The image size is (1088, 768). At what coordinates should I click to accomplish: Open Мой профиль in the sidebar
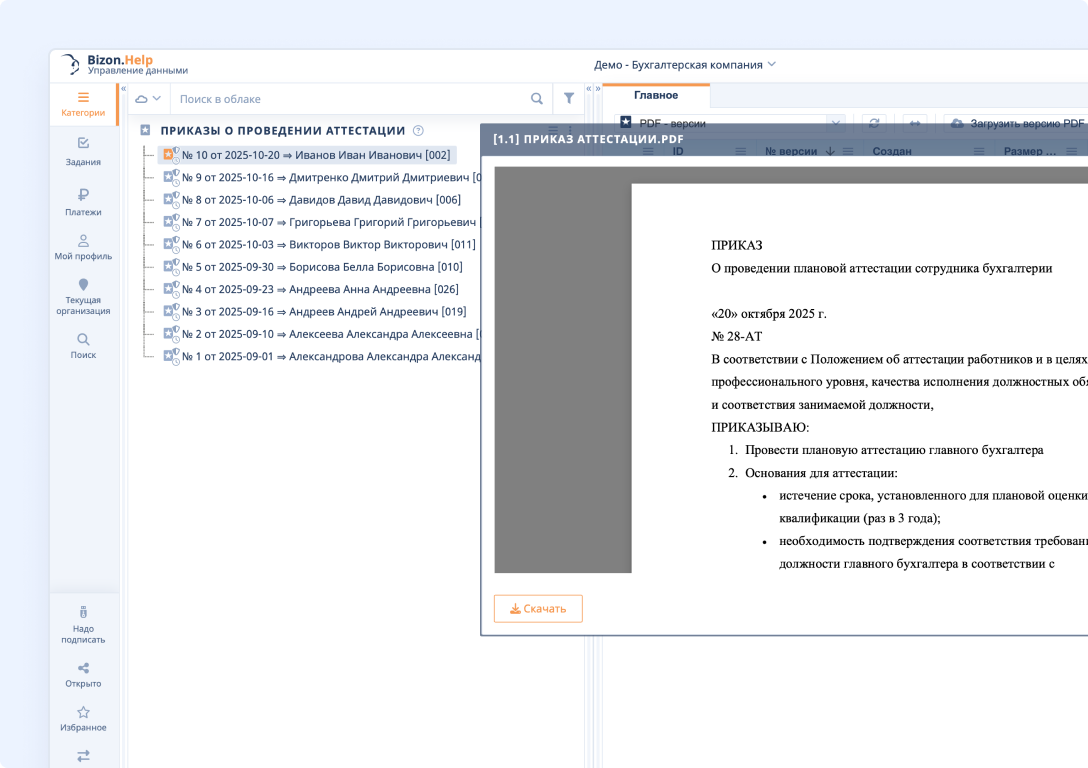coord(83,246)
